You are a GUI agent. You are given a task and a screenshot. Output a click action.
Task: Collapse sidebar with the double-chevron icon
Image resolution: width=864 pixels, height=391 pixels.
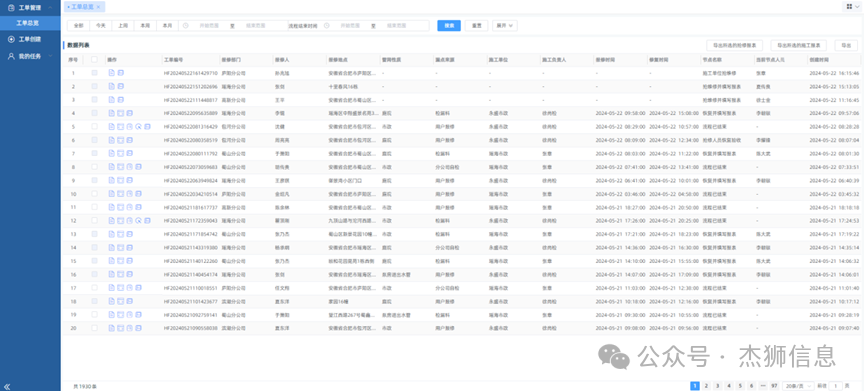[7, 386]
